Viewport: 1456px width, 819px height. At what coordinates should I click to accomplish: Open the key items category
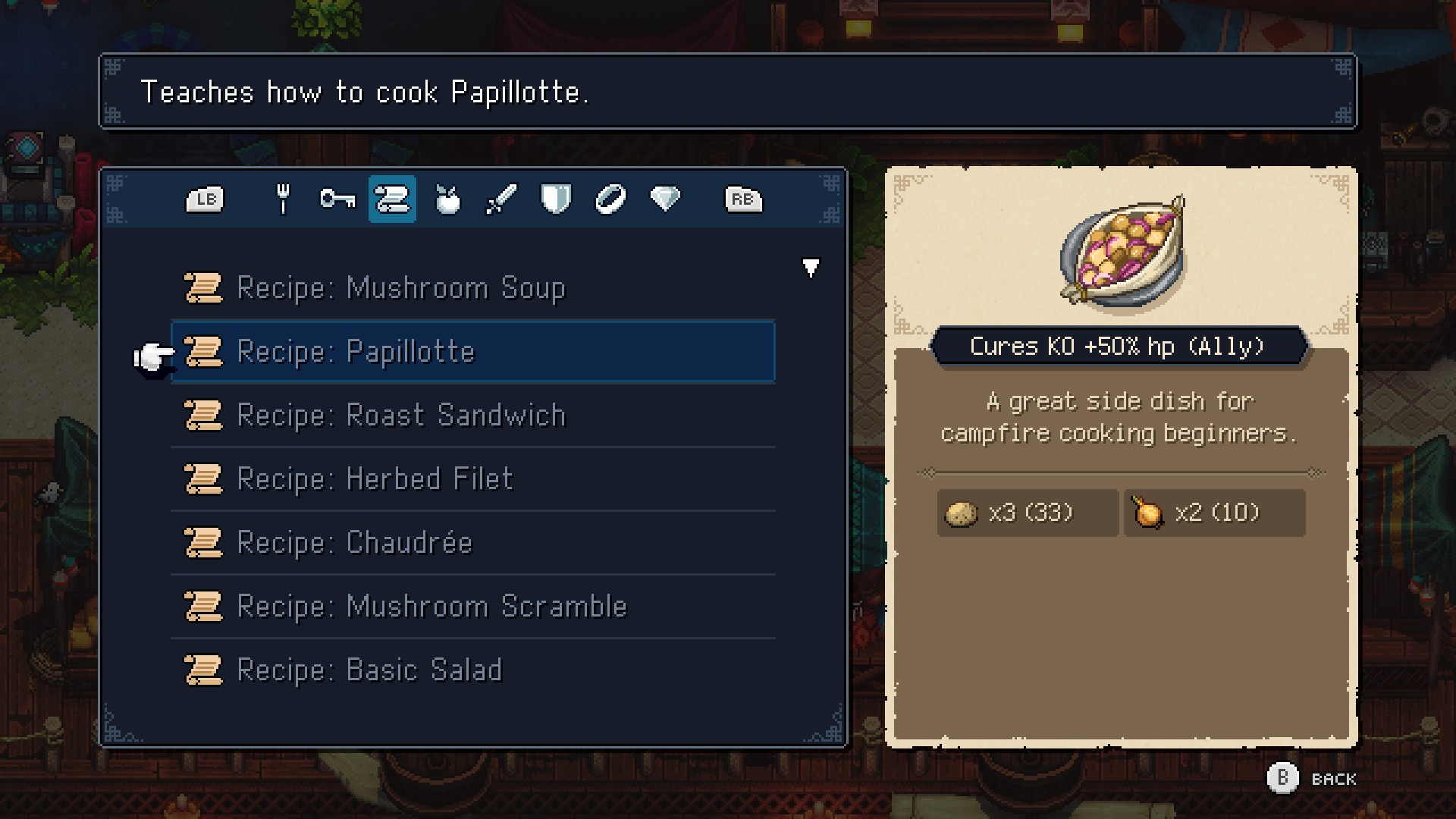pos(337,199)
